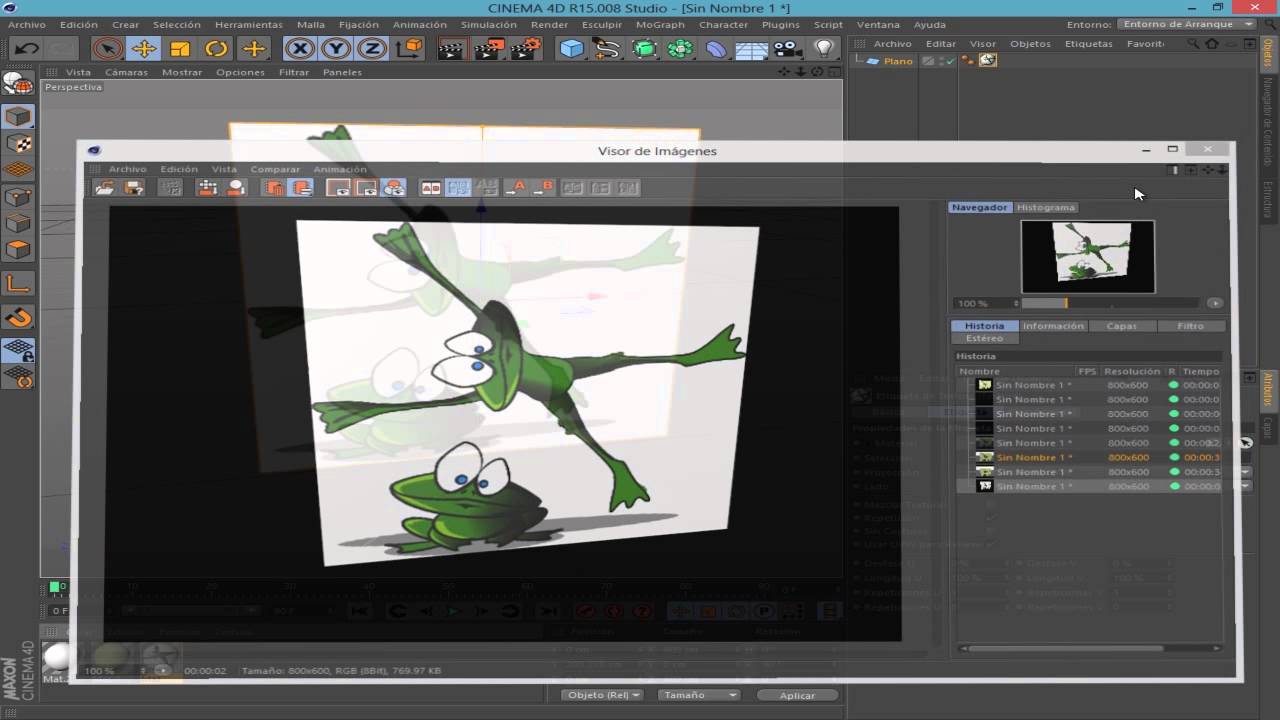Open Render Settings gear clapperboard icon
Image resolution: width=1280 pixels, height=720 pixels.
526,48
